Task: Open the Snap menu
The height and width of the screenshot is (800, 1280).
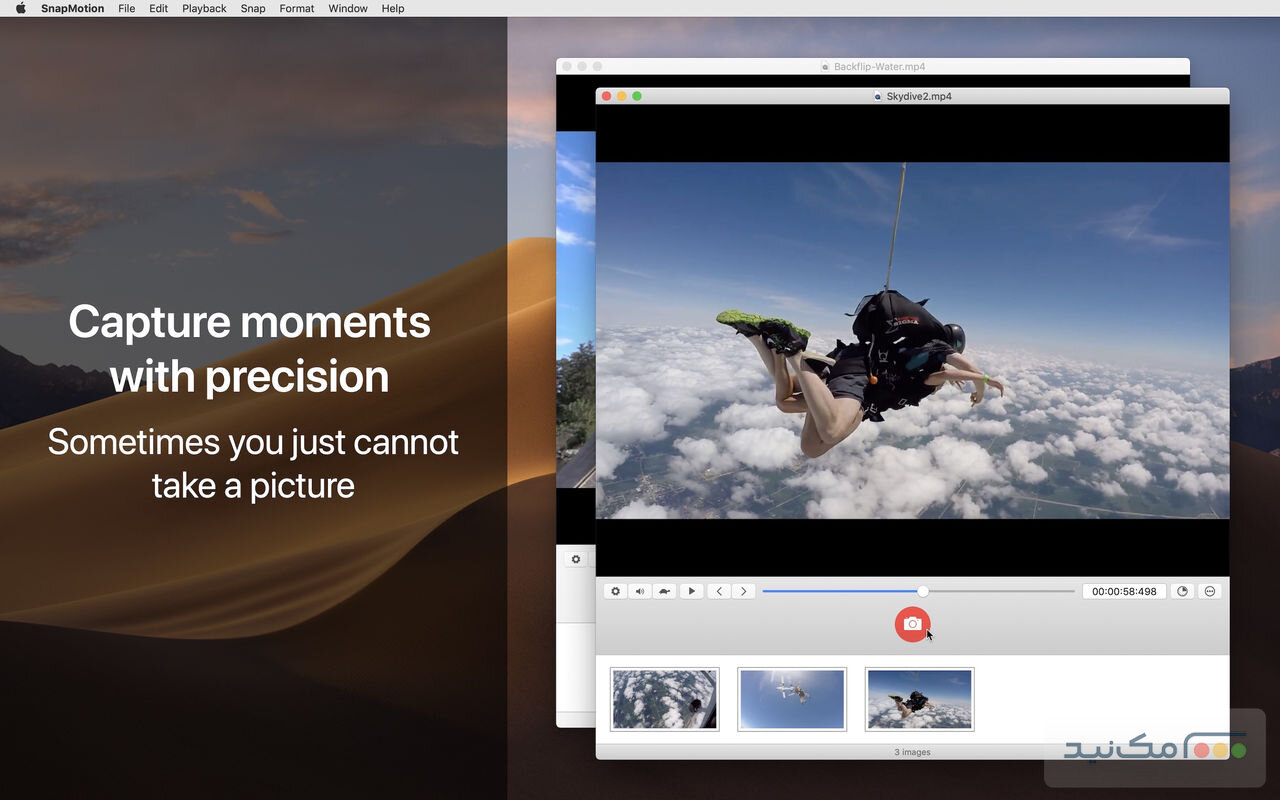Action: pos(253,8)
